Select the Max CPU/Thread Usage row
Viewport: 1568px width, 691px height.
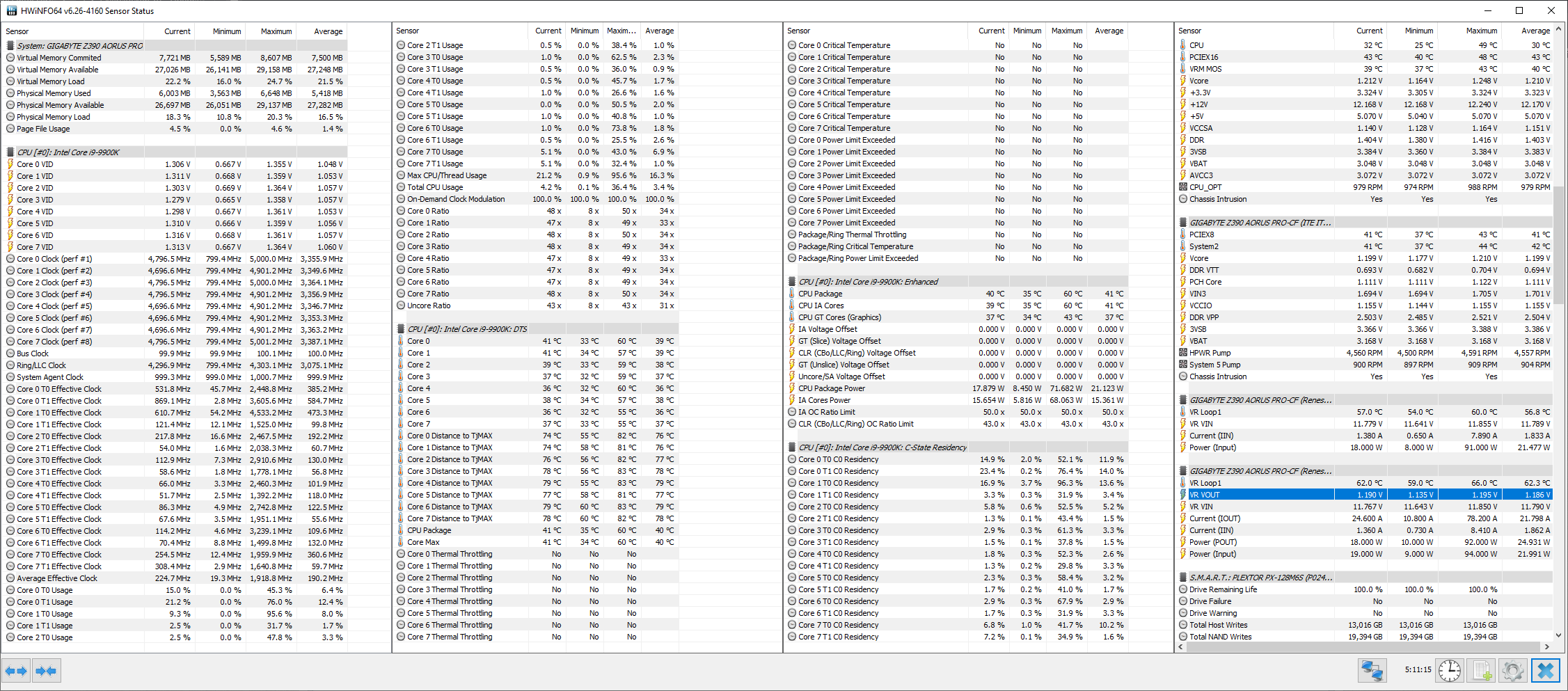click(536, 175)
